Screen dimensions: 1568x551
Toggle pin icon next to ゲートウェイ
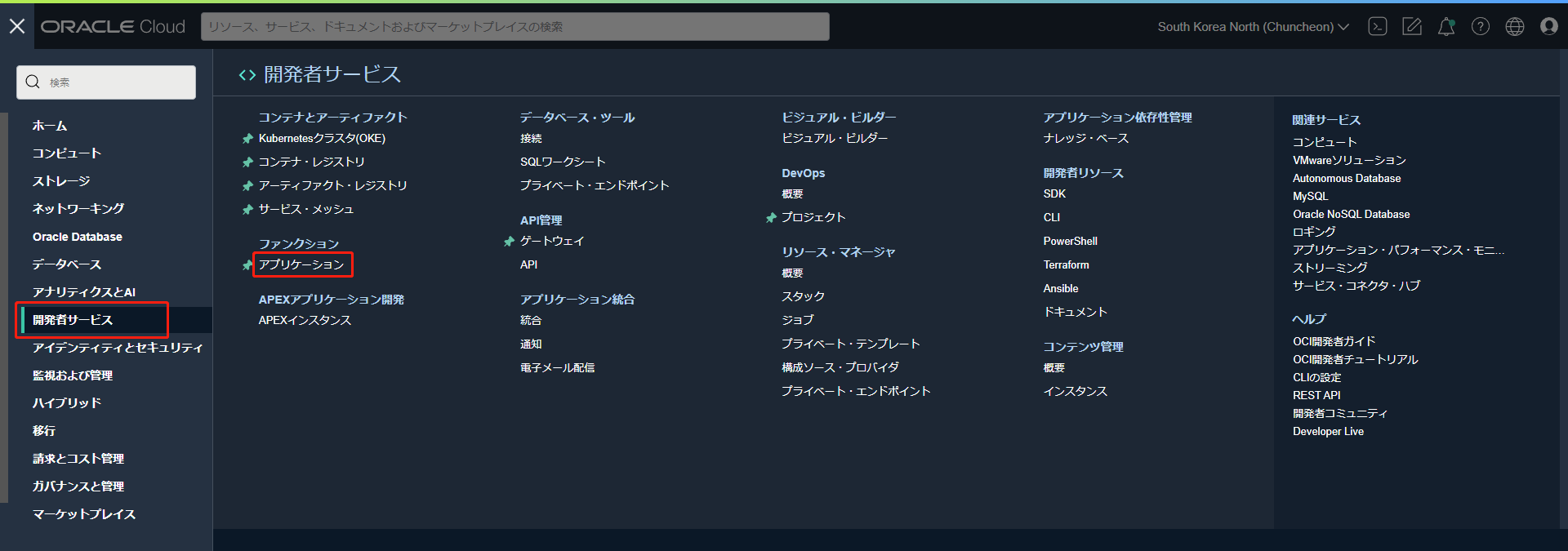(x=509, y=242)
